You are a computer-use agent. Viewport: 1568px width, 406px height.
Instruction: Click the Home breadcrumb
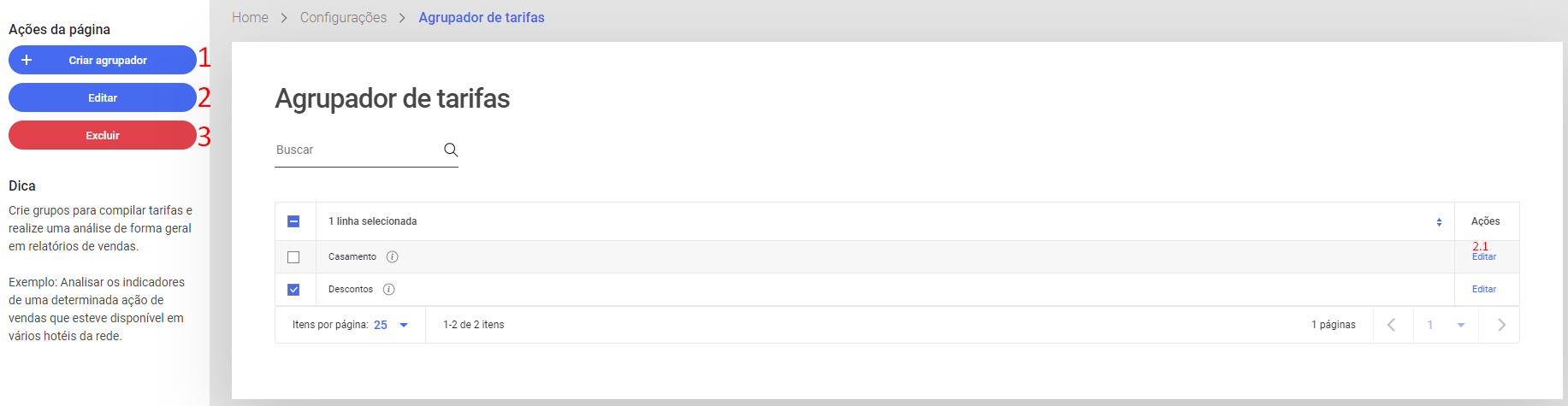[x=250, y=17]
